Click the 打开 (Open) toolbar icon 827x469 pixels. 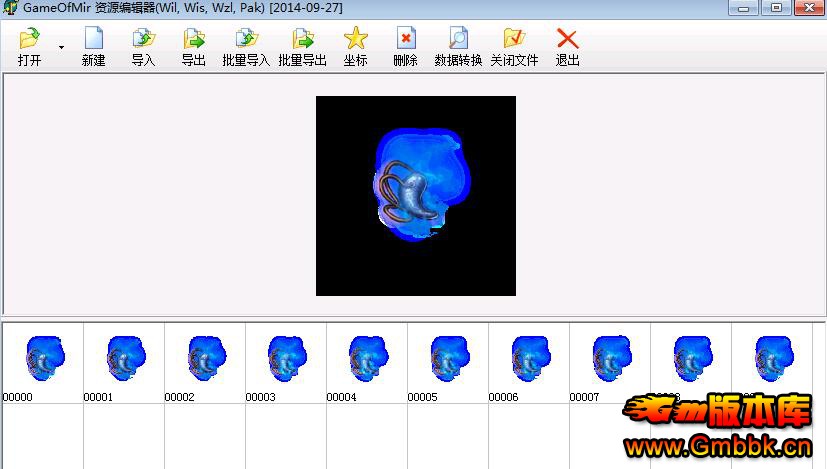[30, 41]
